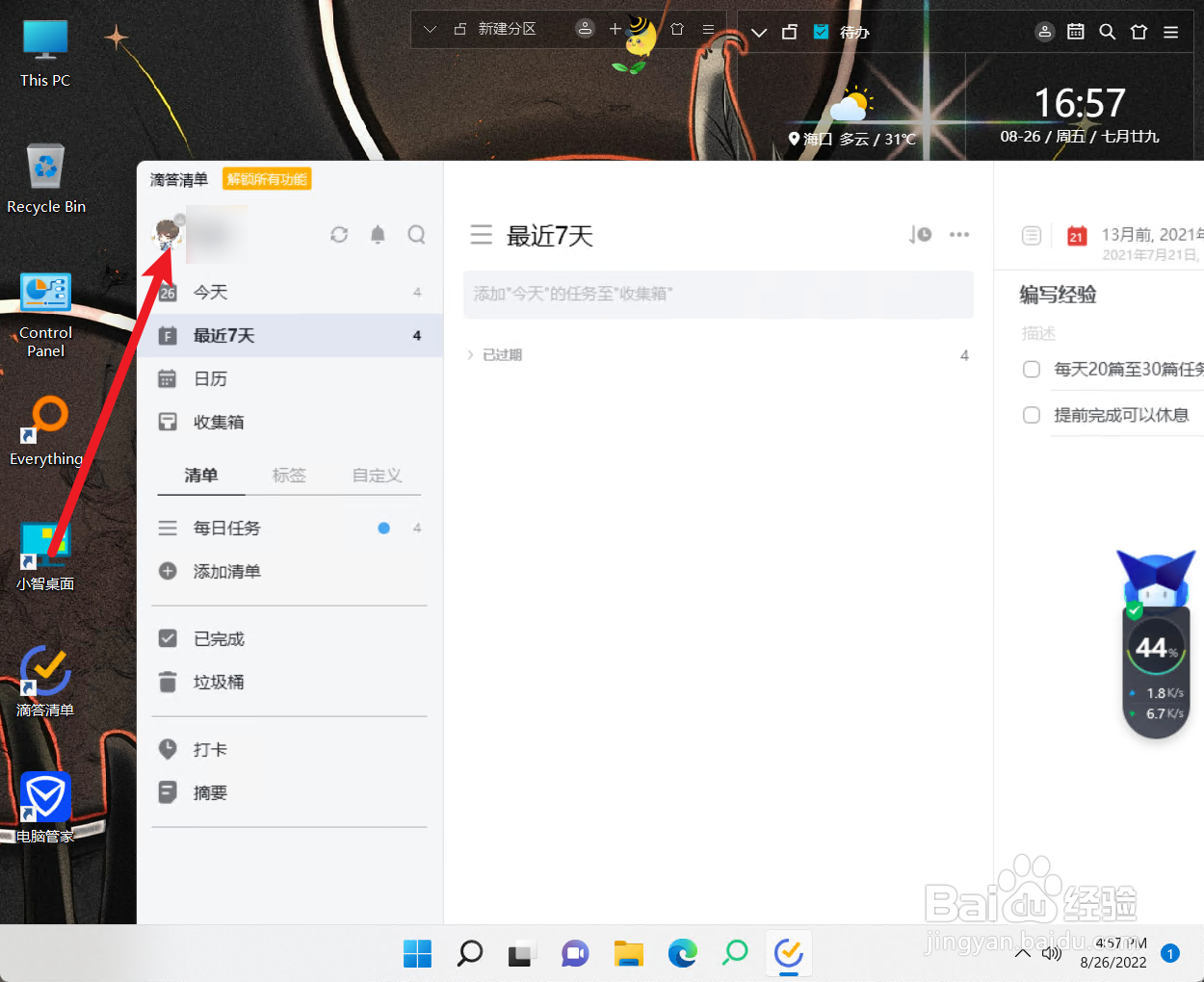Check the 每天20篇至30篇任务 checkbox
The height and width of the screenshot is (982, 1204).
pyautogui.click(x=1032, y=369)
